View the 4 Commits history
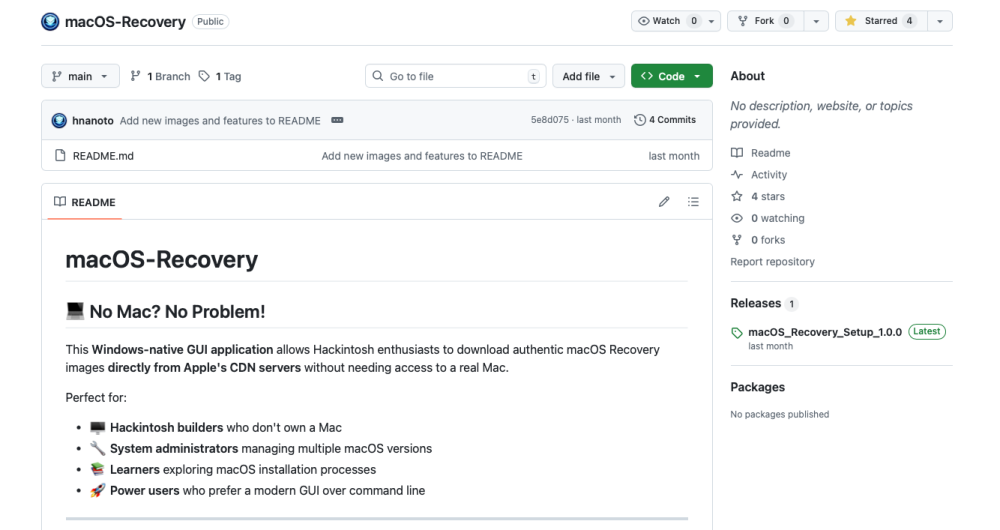Screen dimensions: 1000x530 click(665, 120)
